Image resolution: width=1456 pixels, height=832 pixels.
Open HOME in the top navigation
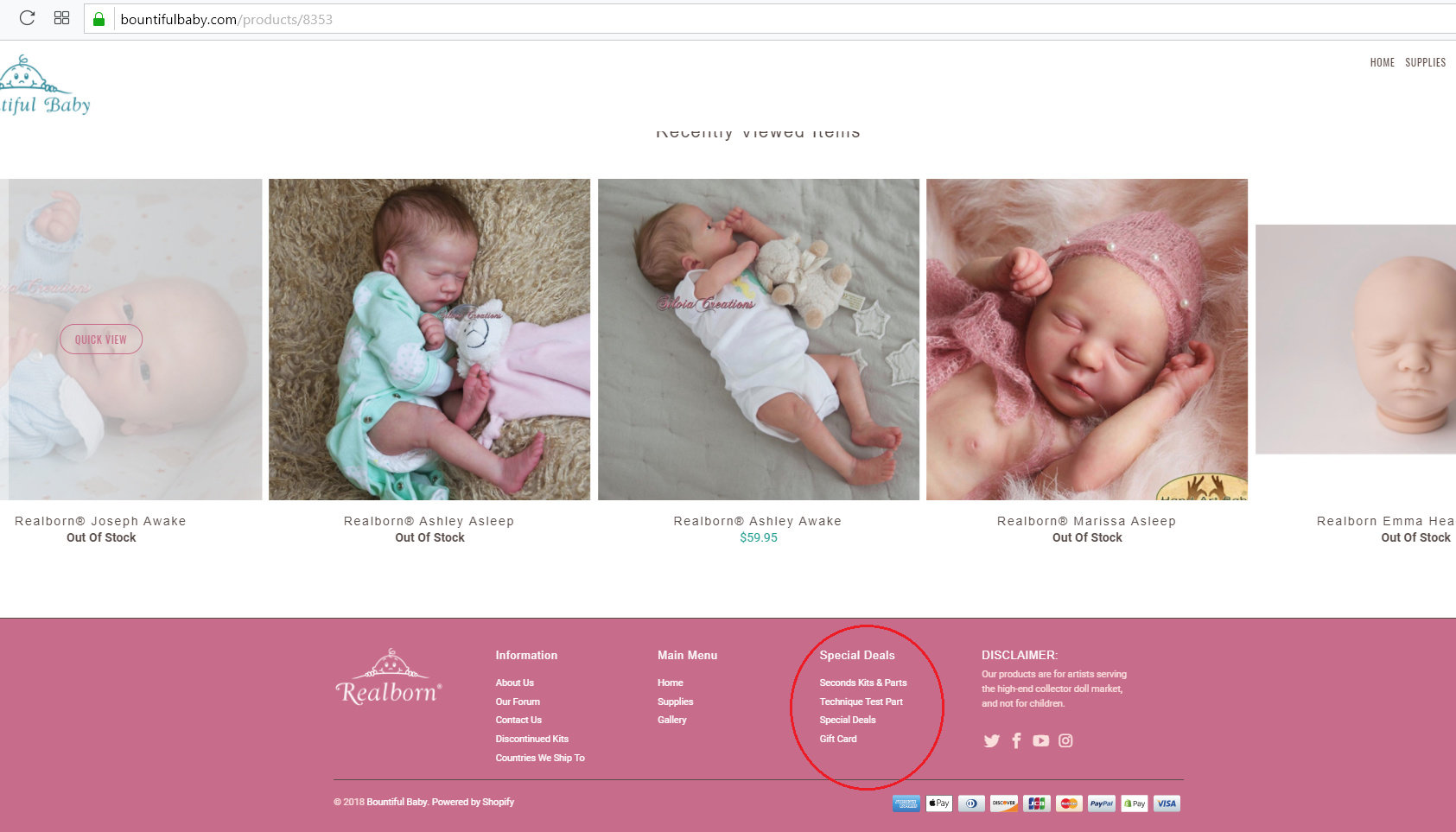pyautogui.click(x=1382, y=62)
